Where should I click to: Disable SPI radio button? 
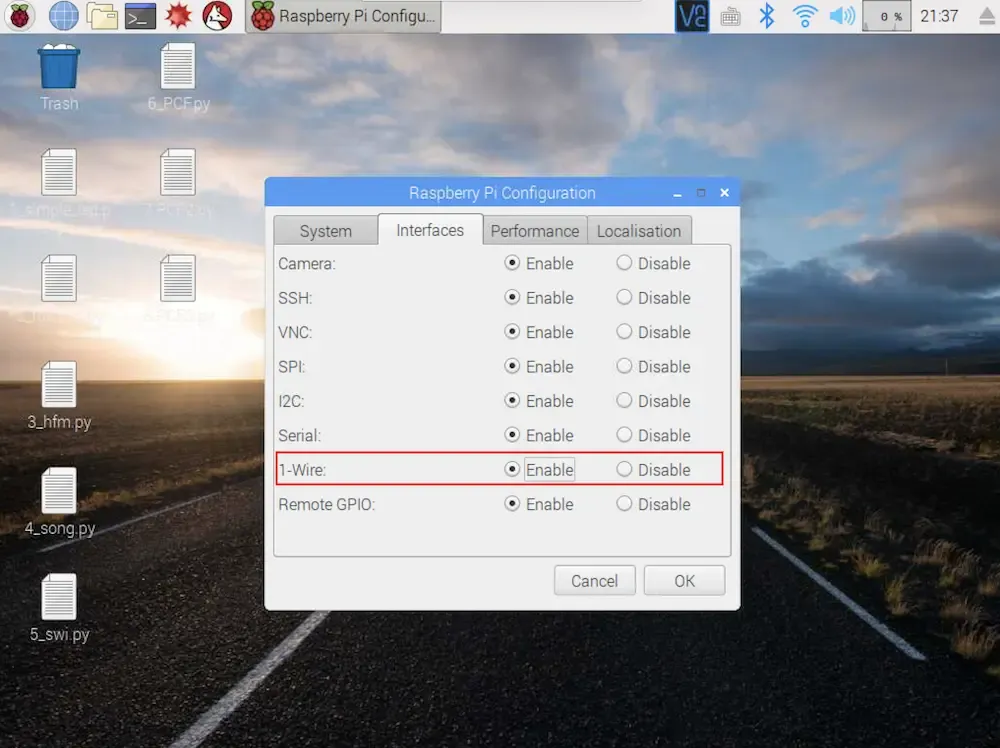coord(624,366)
